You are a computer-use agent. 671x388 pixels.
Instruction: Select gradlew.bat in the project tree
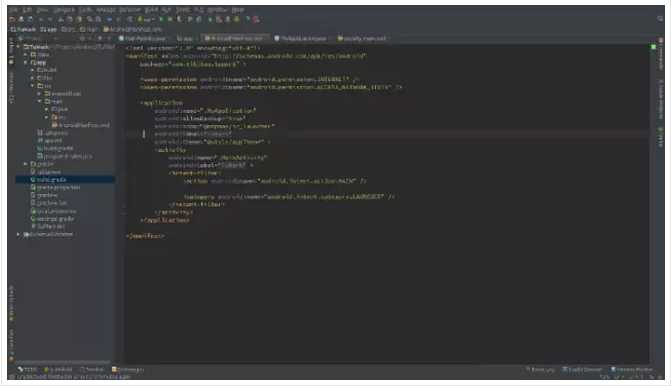coord(48,203)
